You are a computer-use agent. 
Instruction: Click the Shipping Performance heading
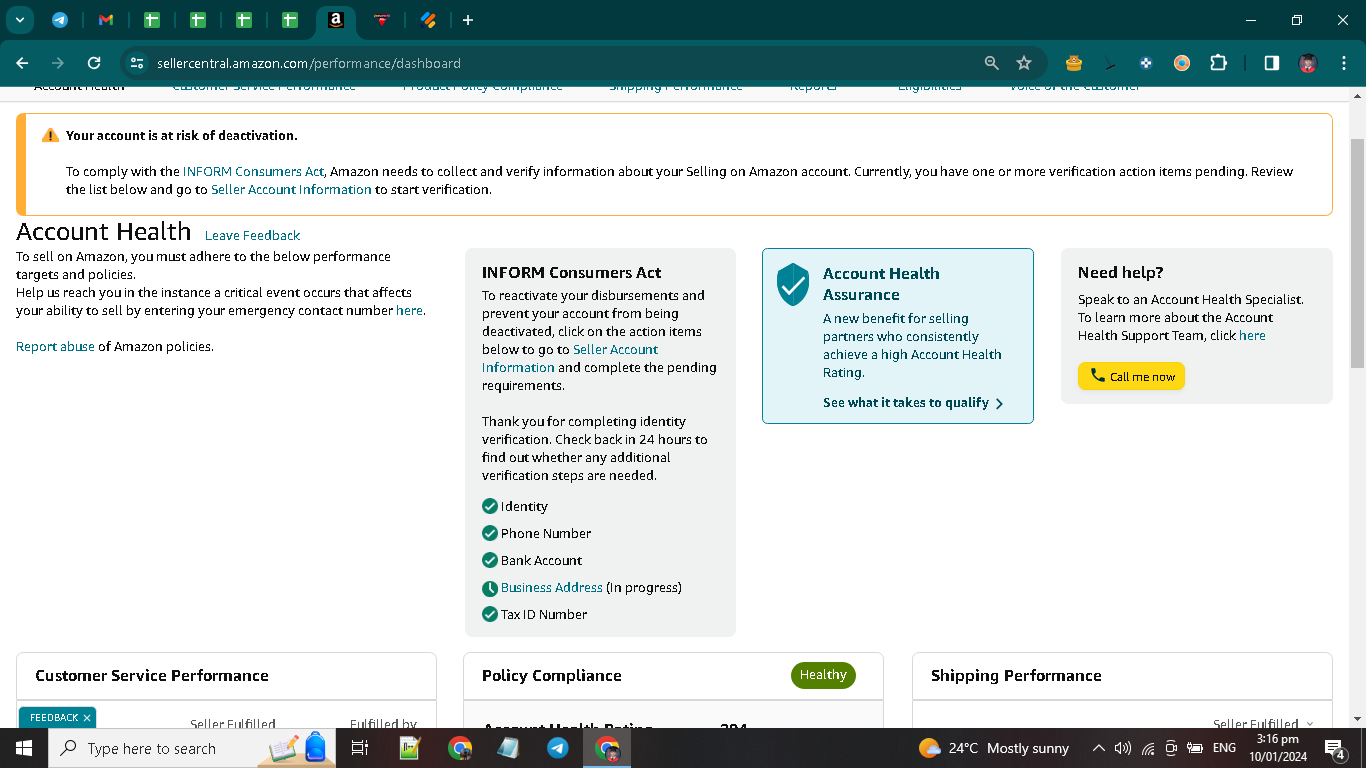pyautogui.click(x=1016, y=675)
